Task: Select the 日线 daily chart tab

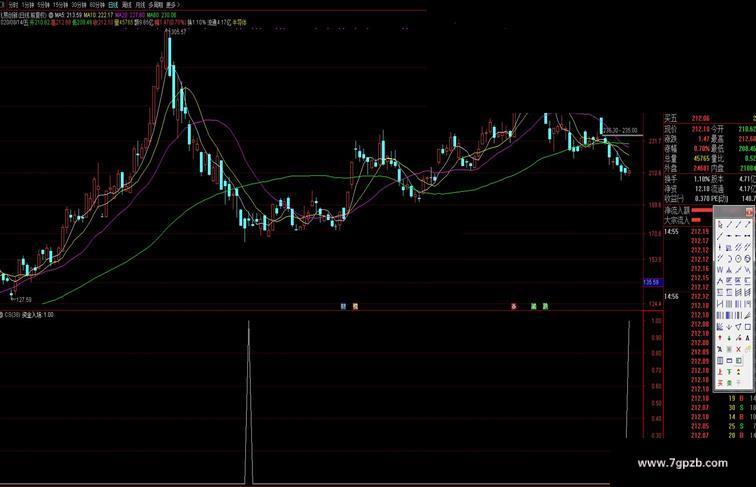Action: 113,4
